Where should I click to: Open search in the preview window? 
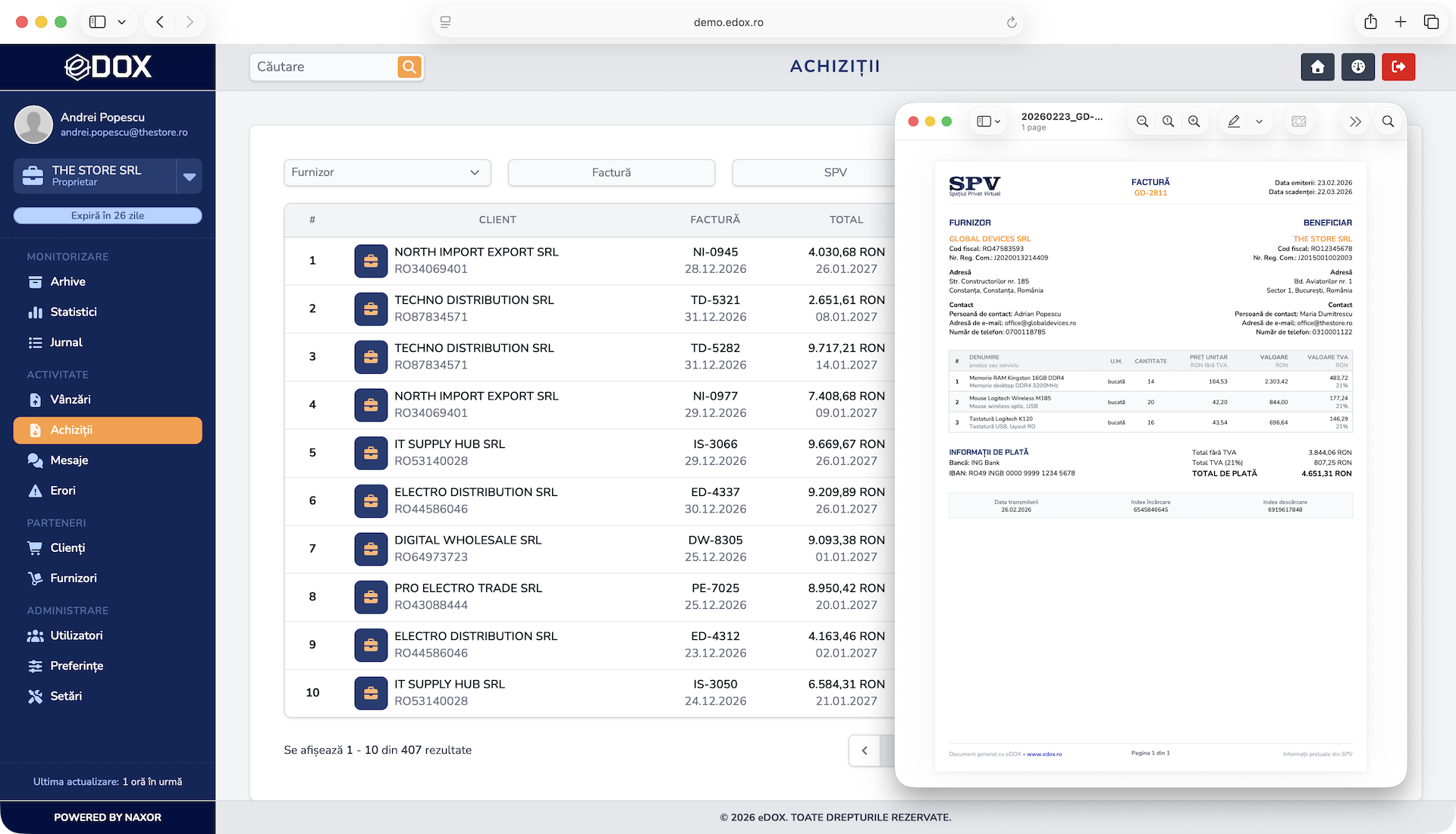click(1388, 121)
